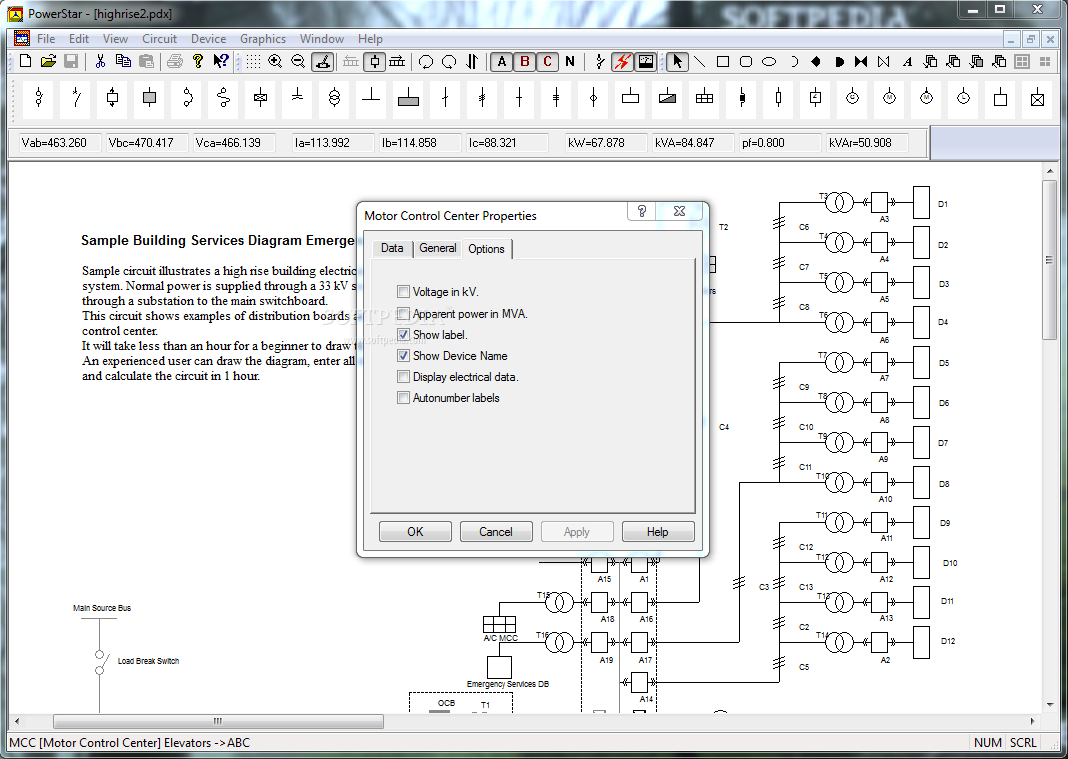Viewport: 1068px width, 759px height.
Task: Open the File menu
Action: 46,39
